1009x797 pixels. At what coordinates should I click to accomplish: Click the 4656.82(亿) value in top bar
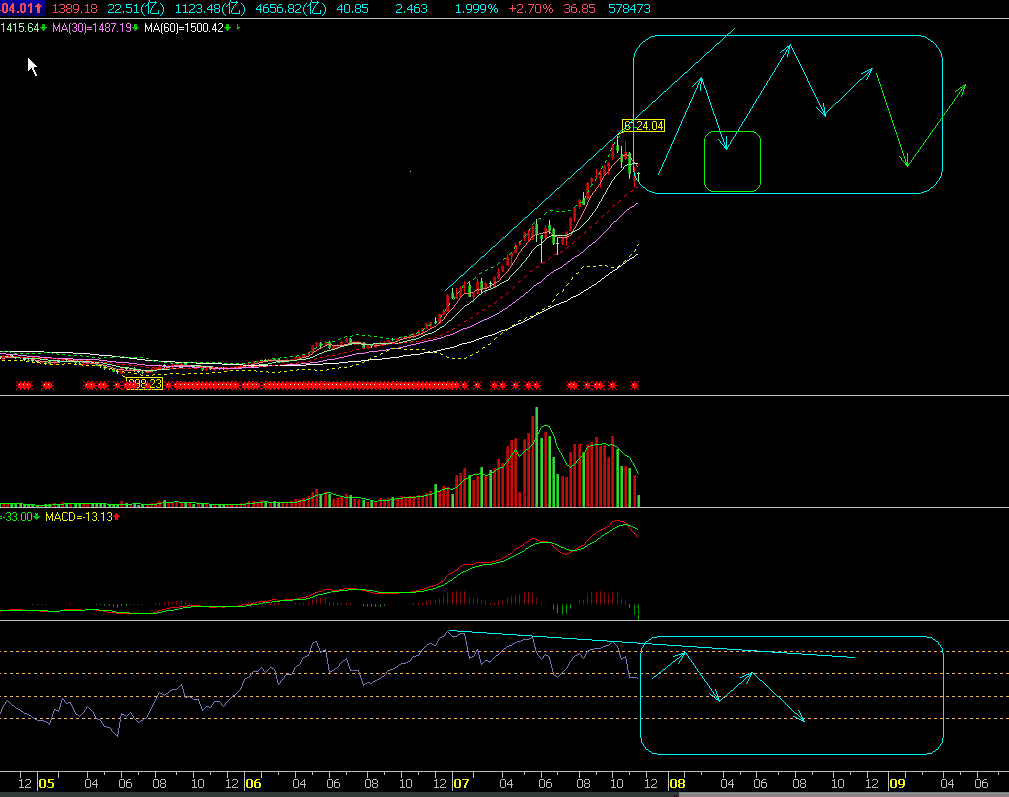click(291, 9)
